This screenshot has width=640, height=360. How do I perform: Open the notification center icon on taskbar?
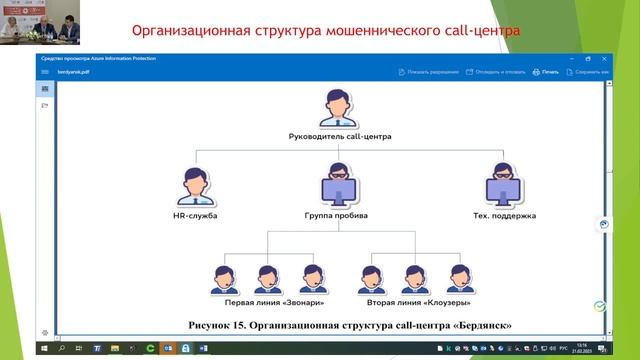[x=602, y=348]
